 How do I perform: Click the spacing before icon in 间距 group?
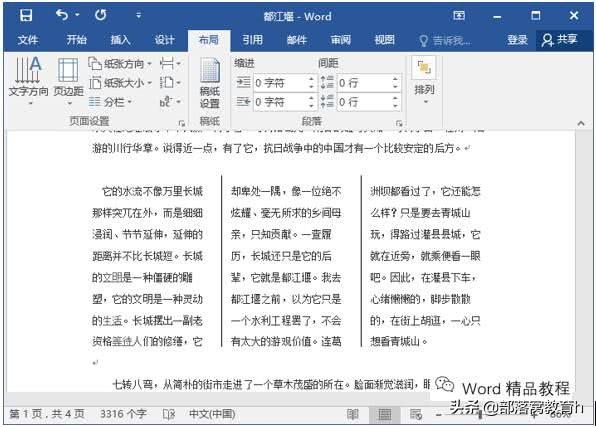point(327,82)
